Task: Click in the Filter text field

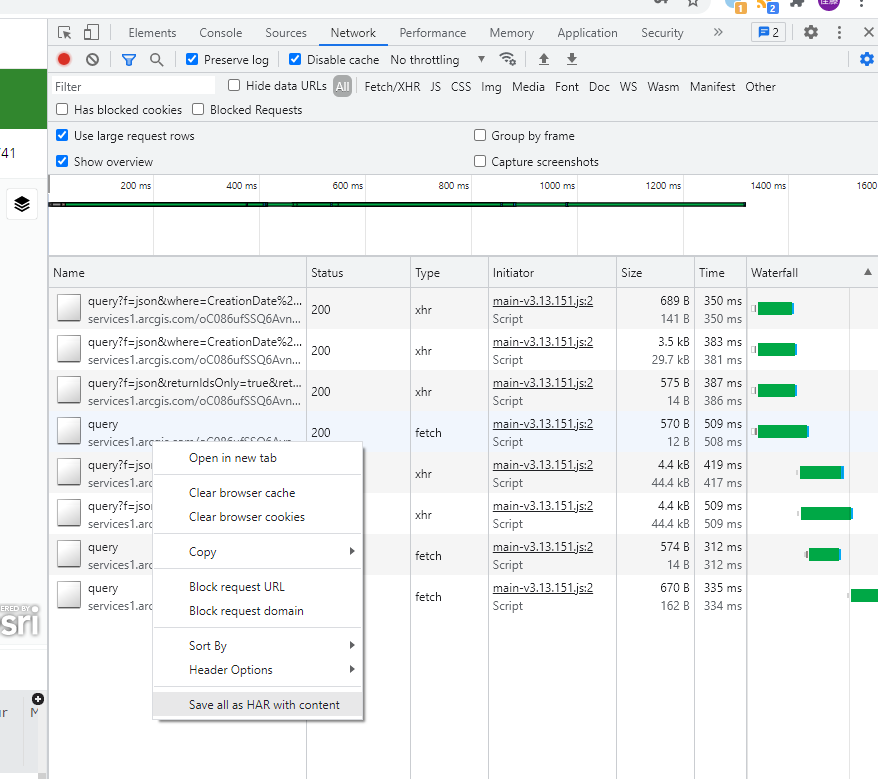Action: coord(133,86)
